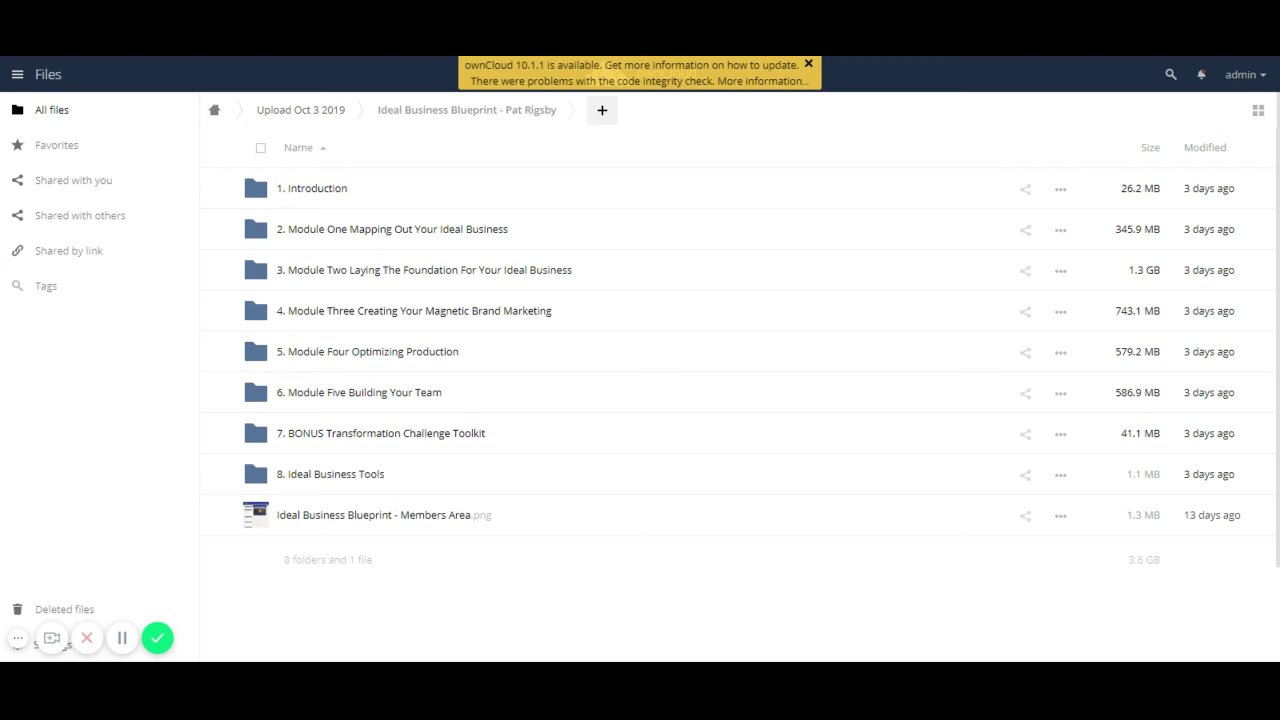Screen dimensions: 1280x720
Task: Open 6. Module Five Building Your Team
Action: tap(359, 393)
